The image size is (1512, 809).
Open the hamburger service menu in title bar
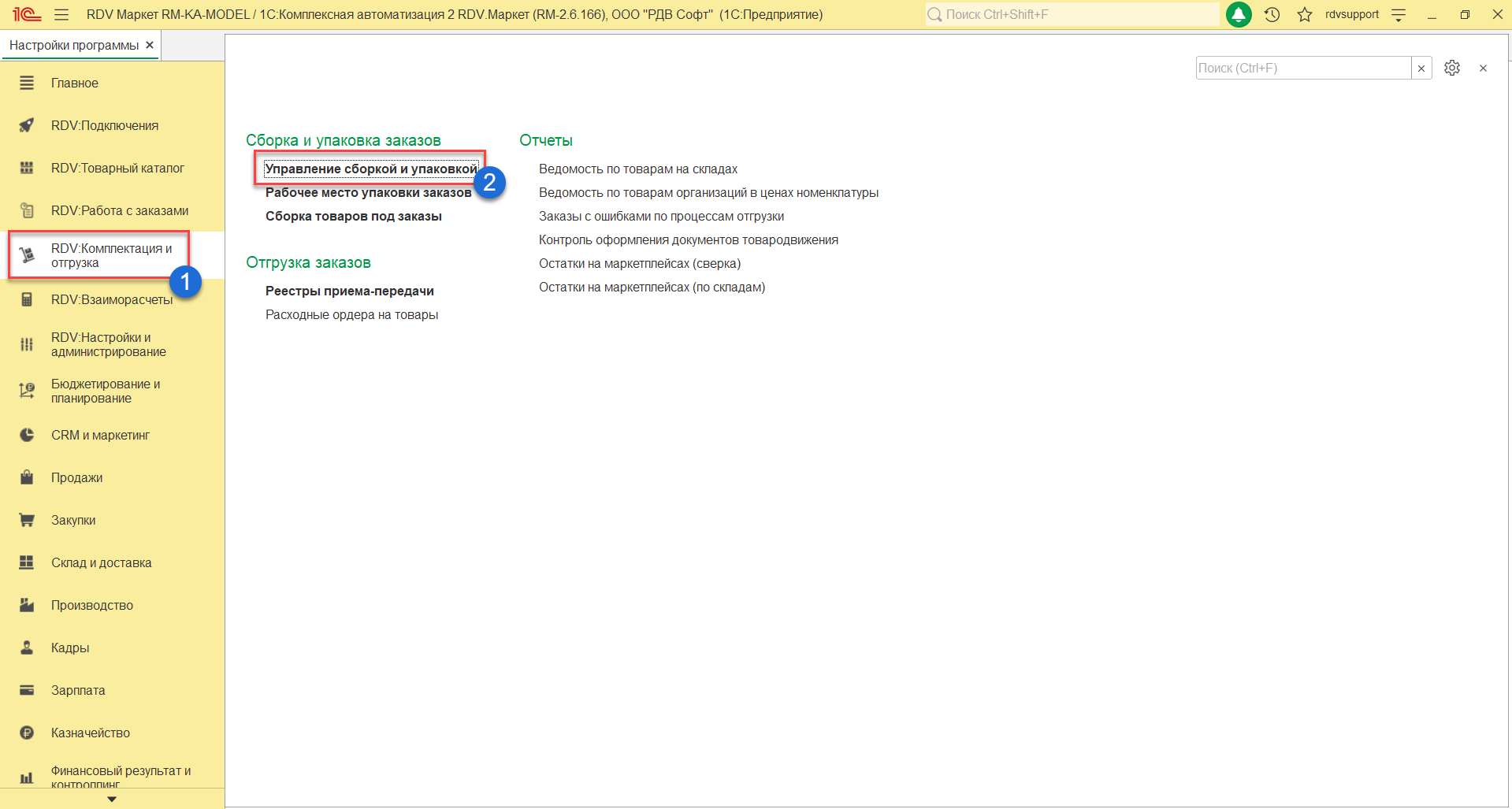point(61,14)
